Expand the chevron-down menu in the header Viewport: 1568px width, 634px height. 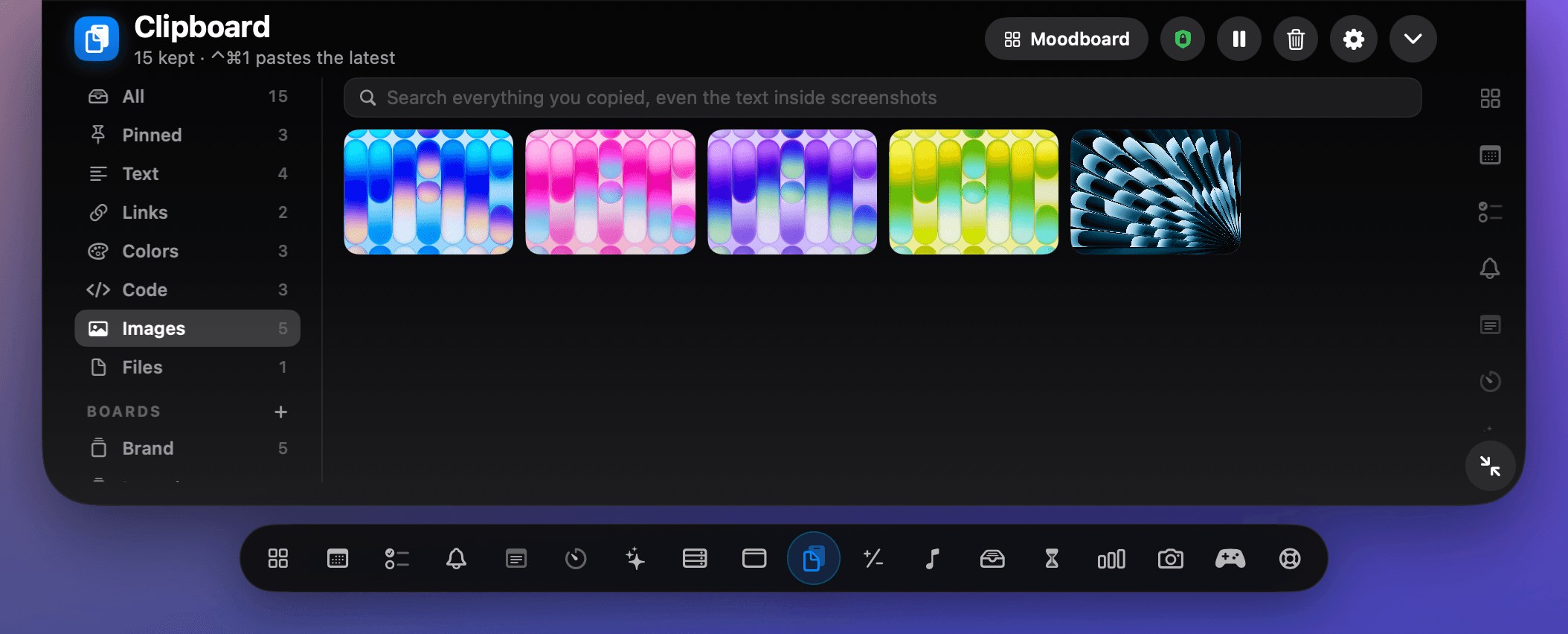pos(1413,39)
